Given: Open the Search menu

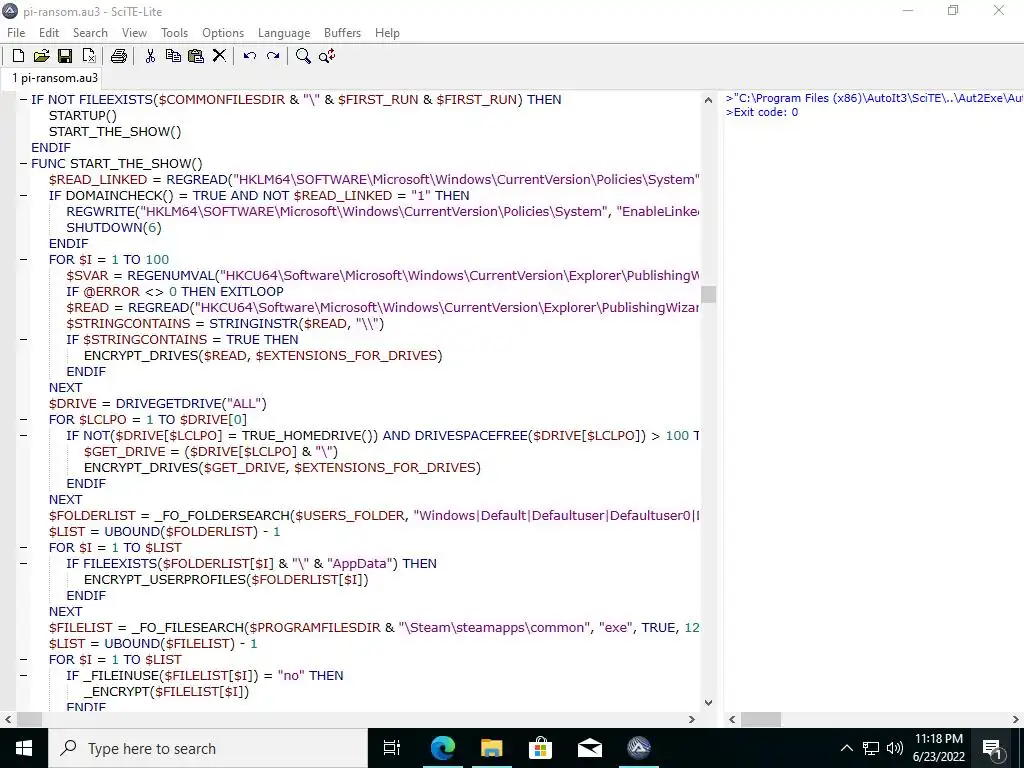Looking at the screenshot, I should (90, 33).
